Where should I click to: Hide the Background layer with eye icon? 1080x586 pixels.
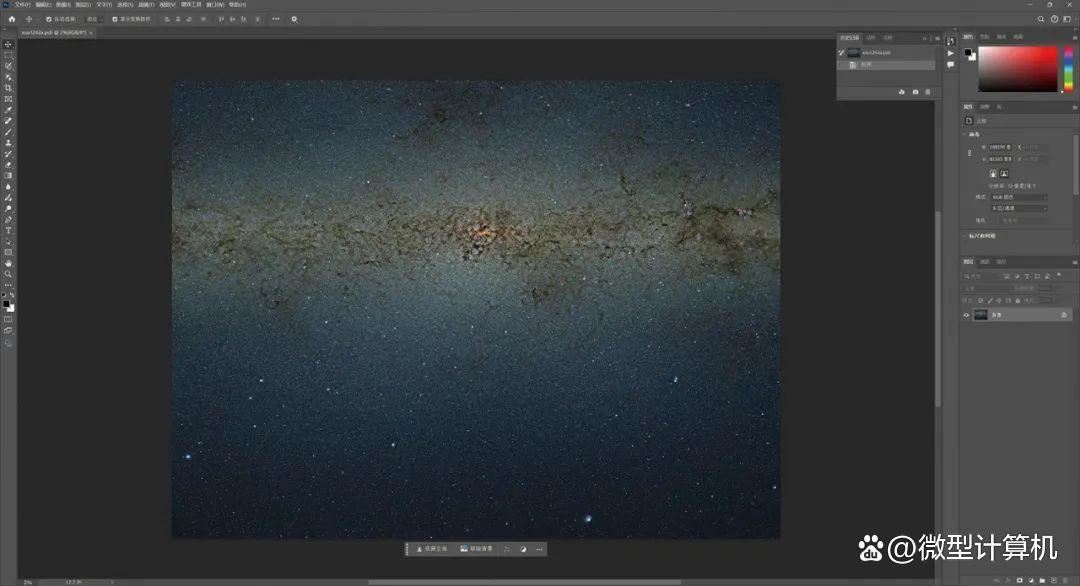pyautogui.click(x=966, y=315)
